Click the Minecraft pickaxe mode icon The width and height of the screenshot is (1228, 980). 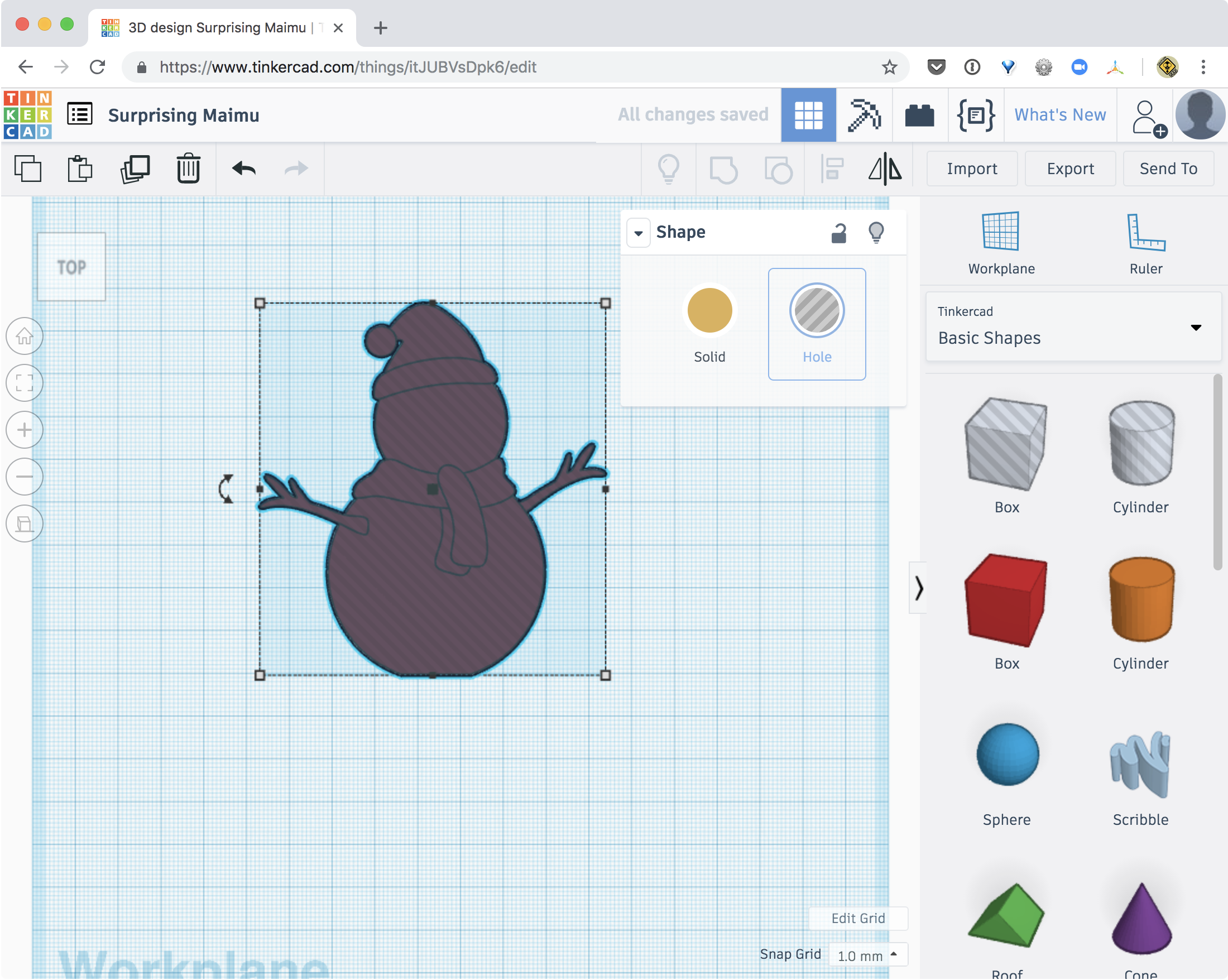[864, 114]
